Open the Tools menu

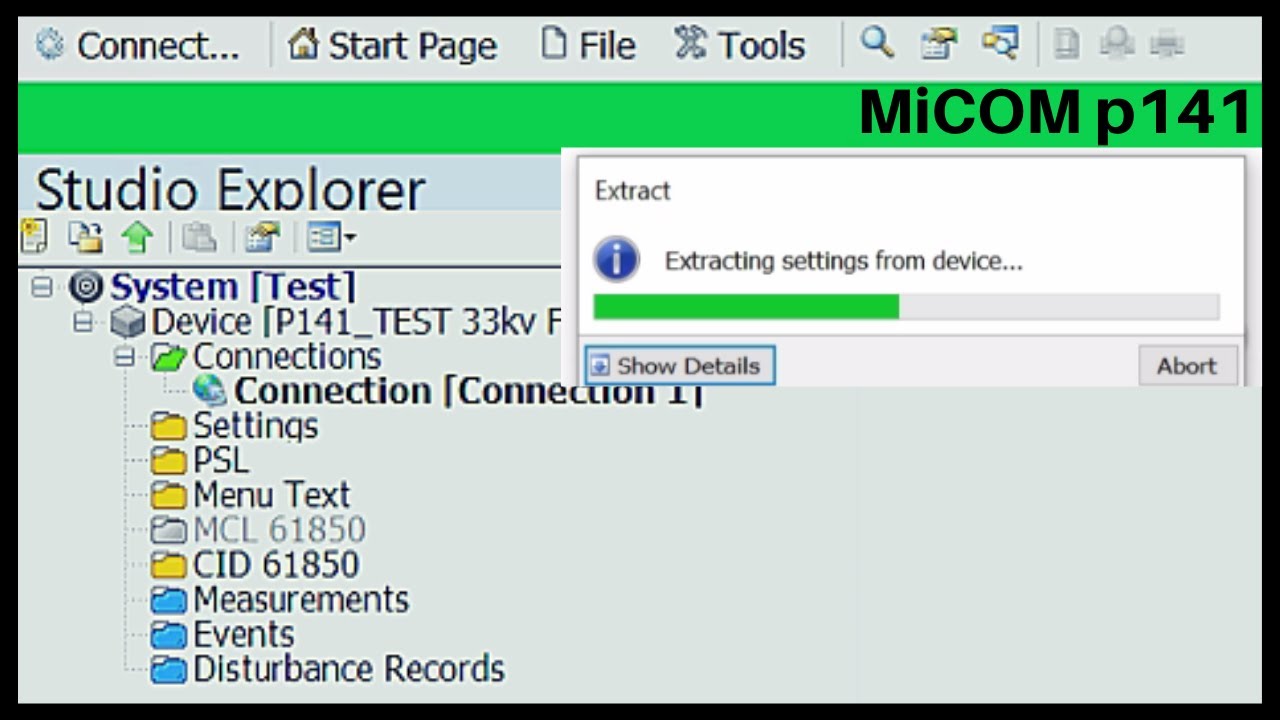[739, 46]
